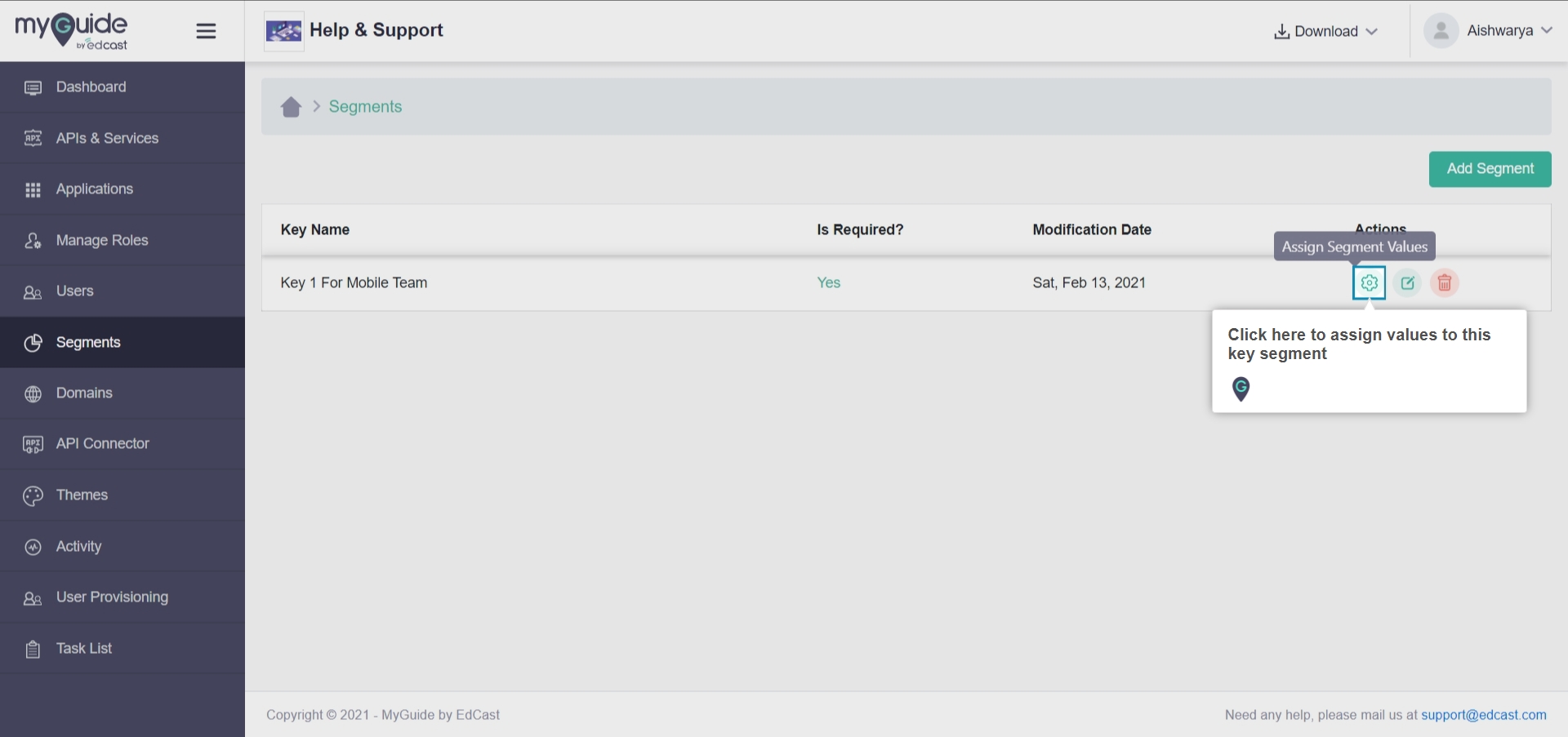Click the user avatar icon

coord(1441,31)
